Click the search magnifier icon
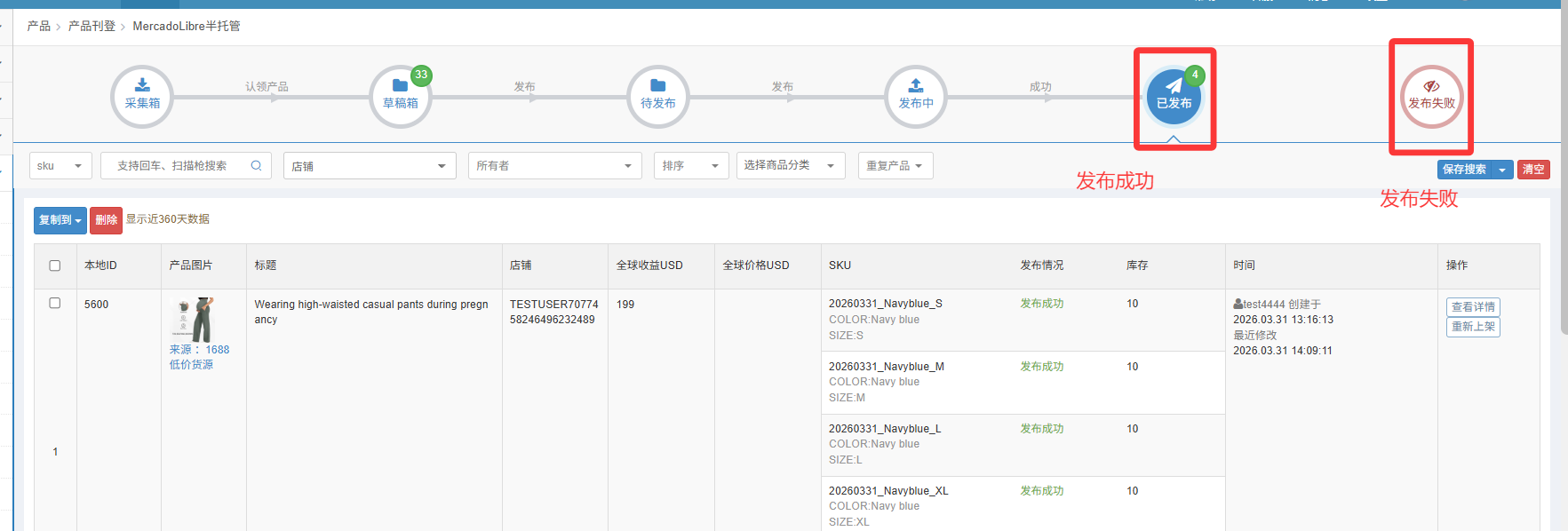This screenshot has height=531, width=1568. coord(256,165)
